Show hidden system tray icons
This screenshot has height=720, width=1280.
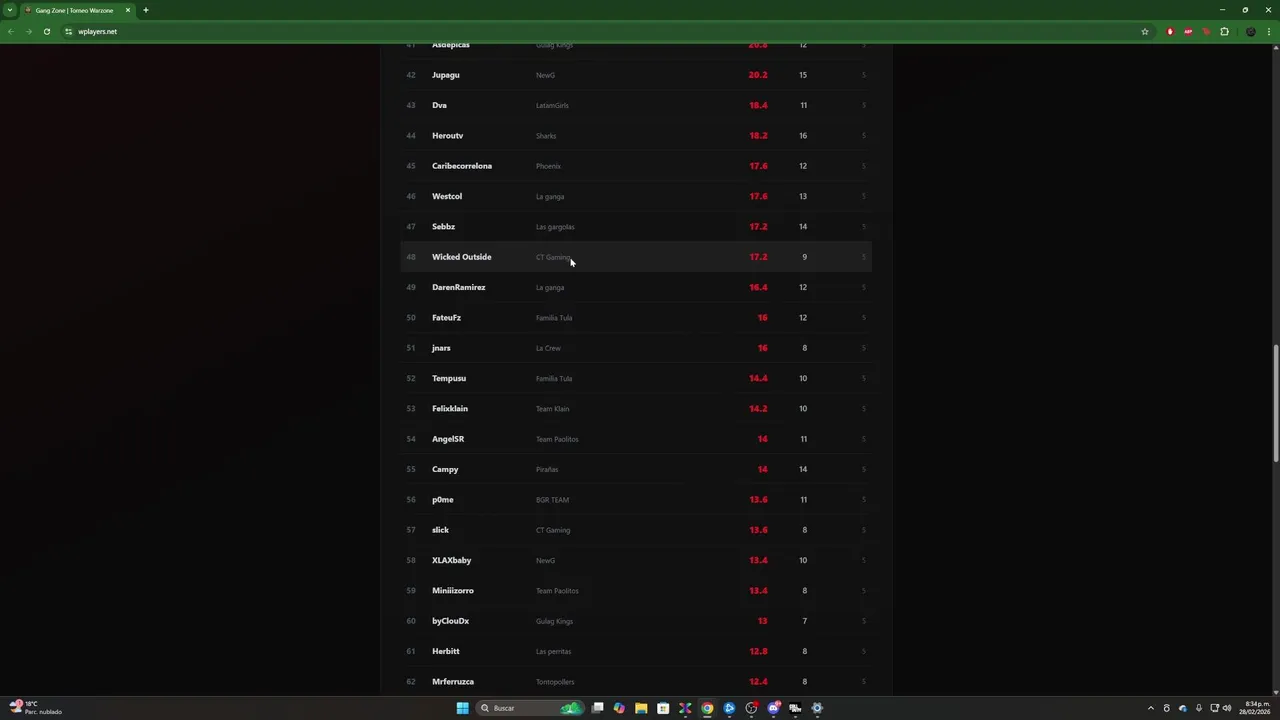pos(1150,708)
